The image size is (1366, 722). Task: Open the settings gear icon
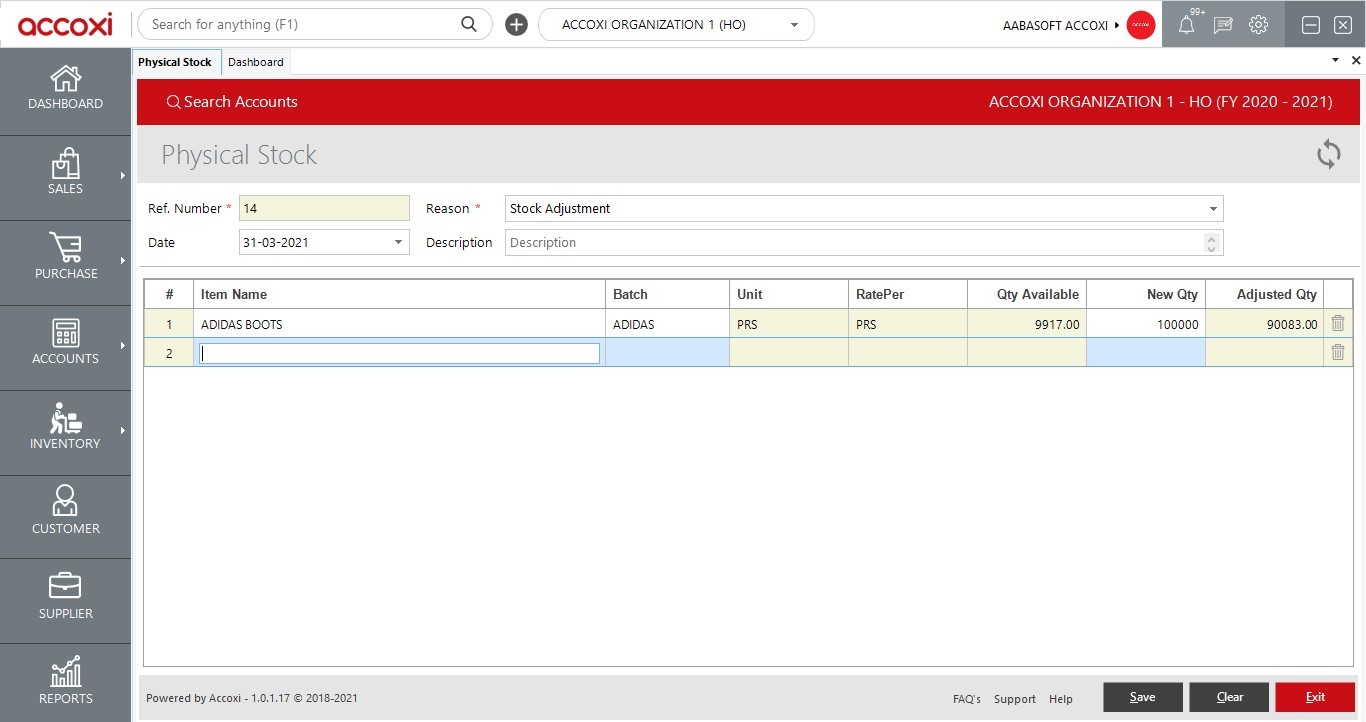point(1259,25)
